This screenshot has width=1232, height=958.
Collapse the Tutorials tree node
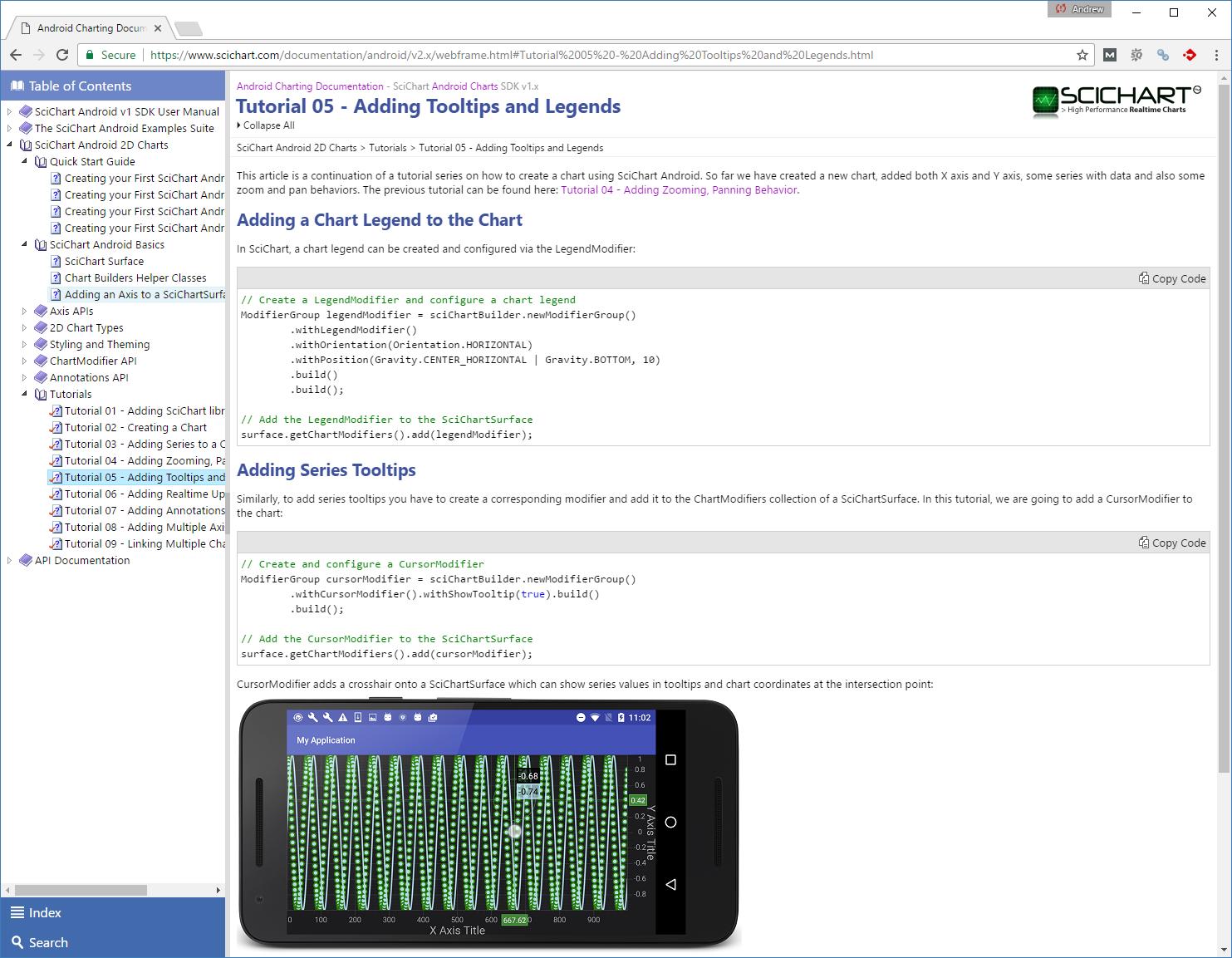point(24,394)
